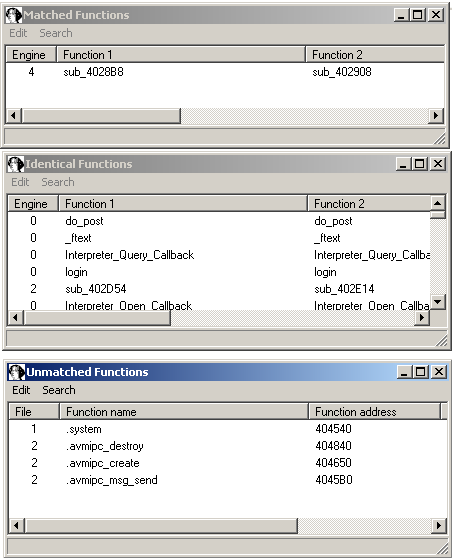Open Search menu in Unmatched Functions window

click(x=59, y=390)
